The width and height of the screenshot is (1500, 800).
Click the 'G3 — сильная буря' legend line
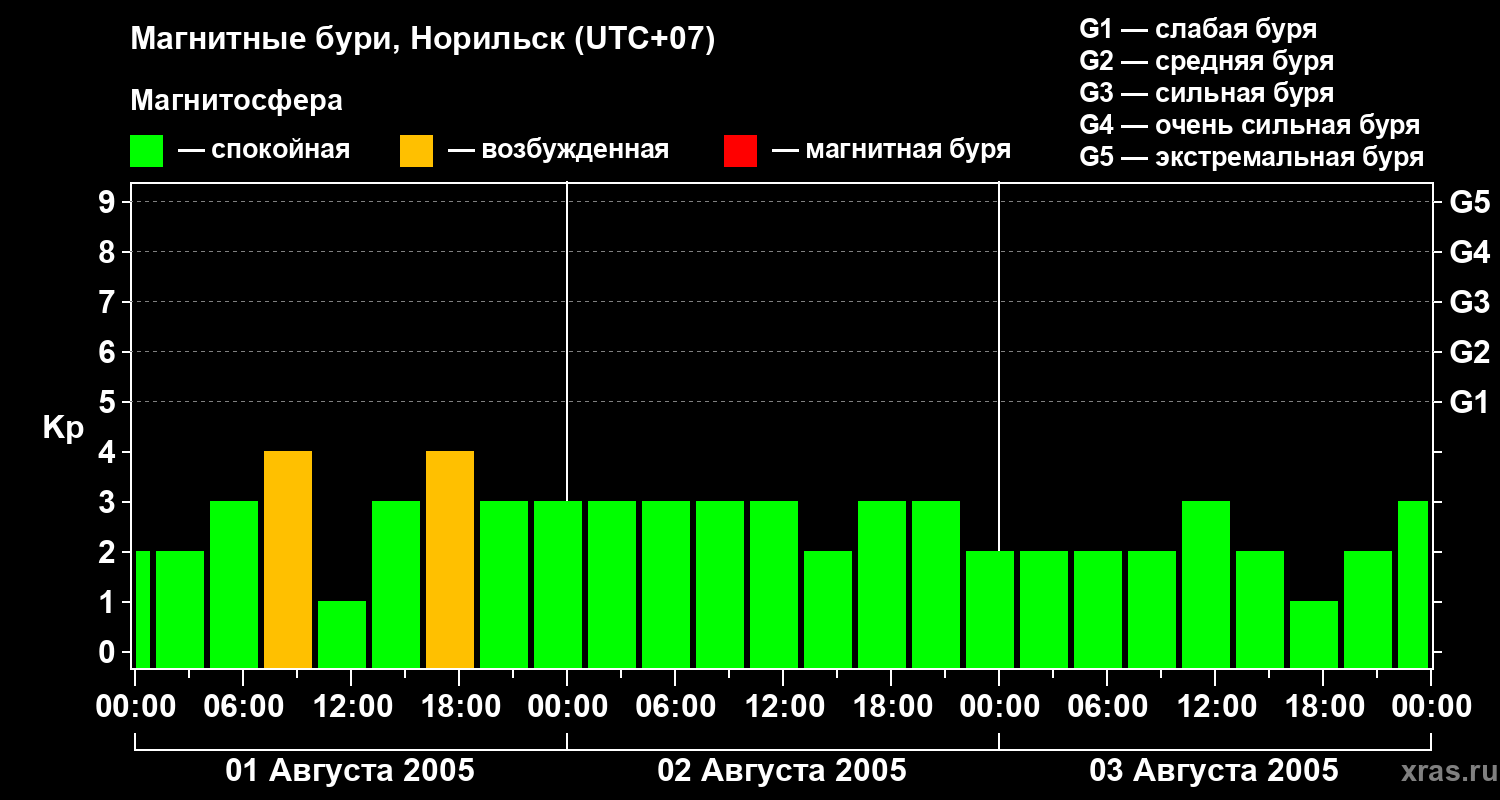1206,93
